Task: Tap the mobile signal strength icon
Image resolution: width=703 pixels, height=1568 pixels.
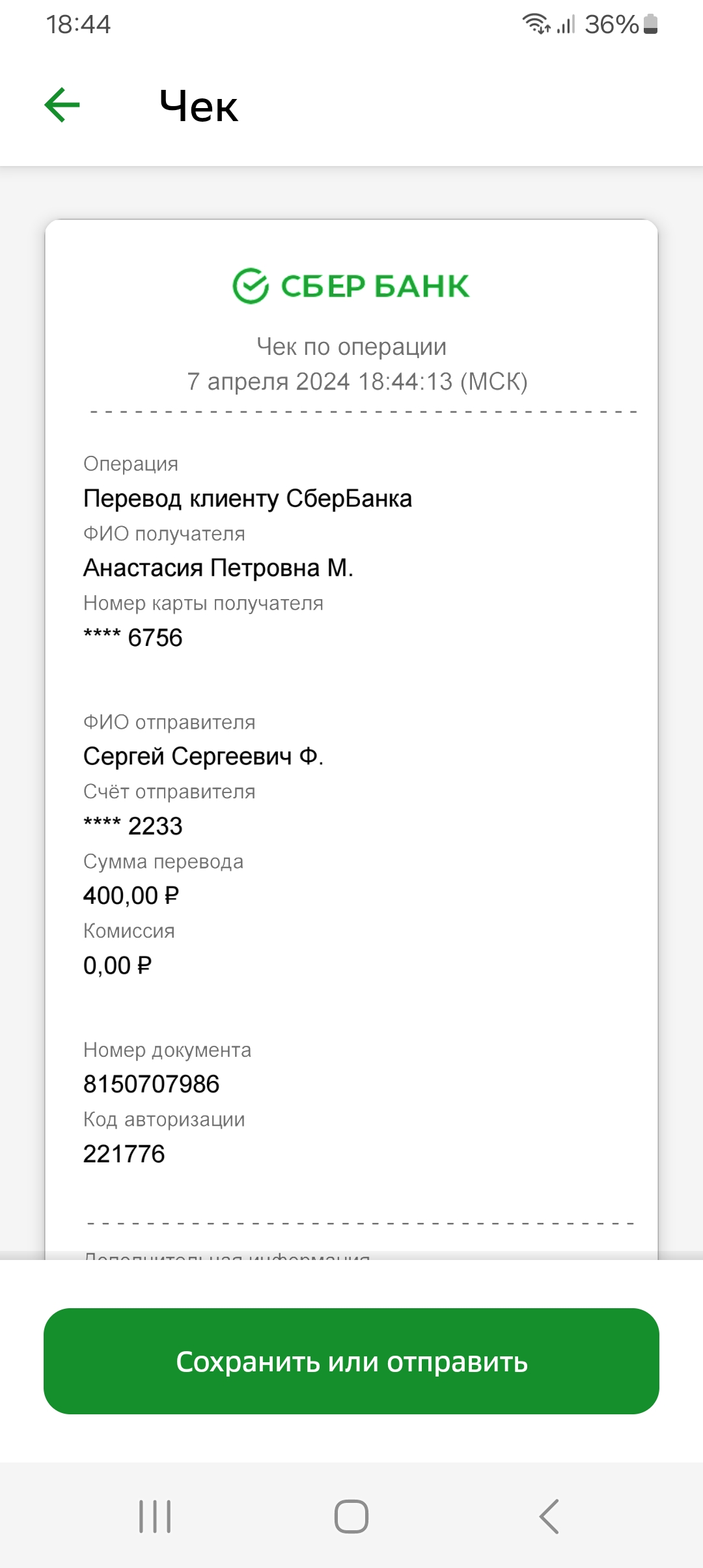Action: [x=566, y=24]
